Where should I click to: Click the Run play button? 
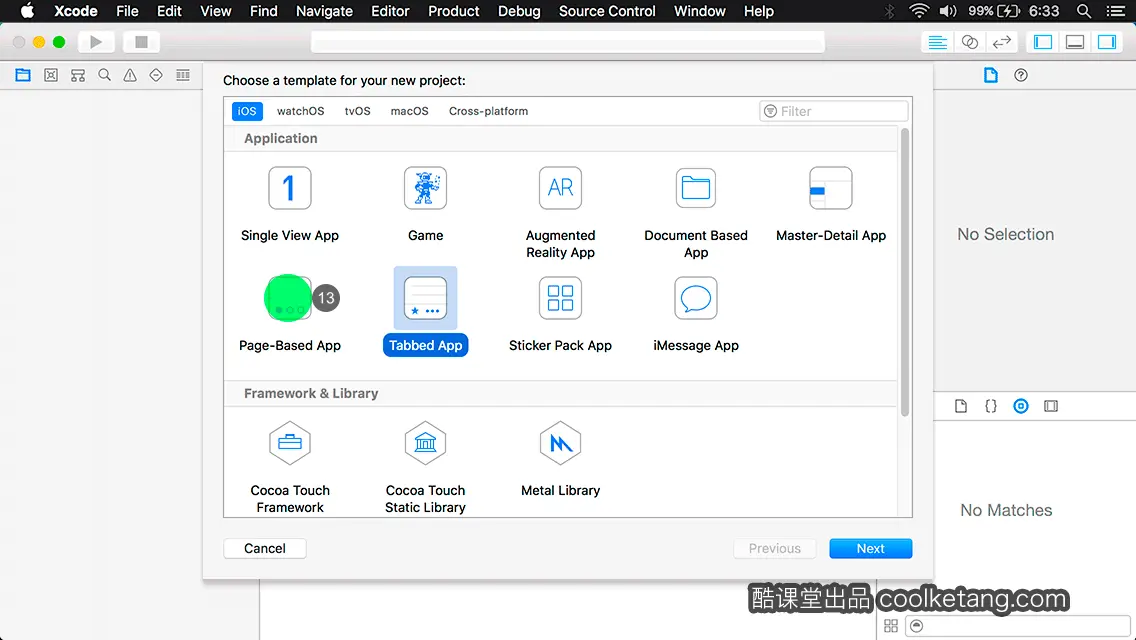[96, 42]
